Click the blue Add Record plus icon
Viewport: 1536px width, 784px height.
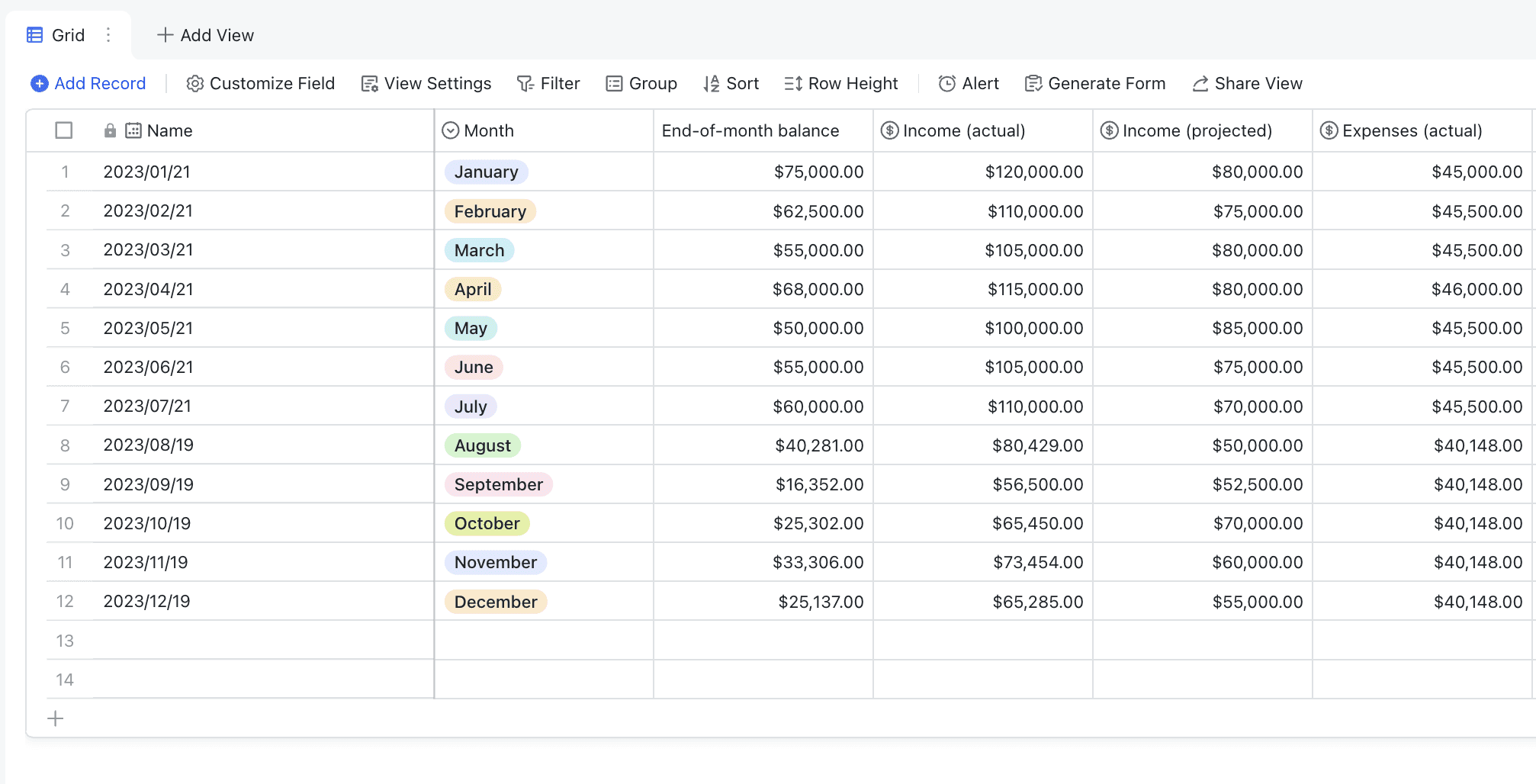[x=40, y=83]
